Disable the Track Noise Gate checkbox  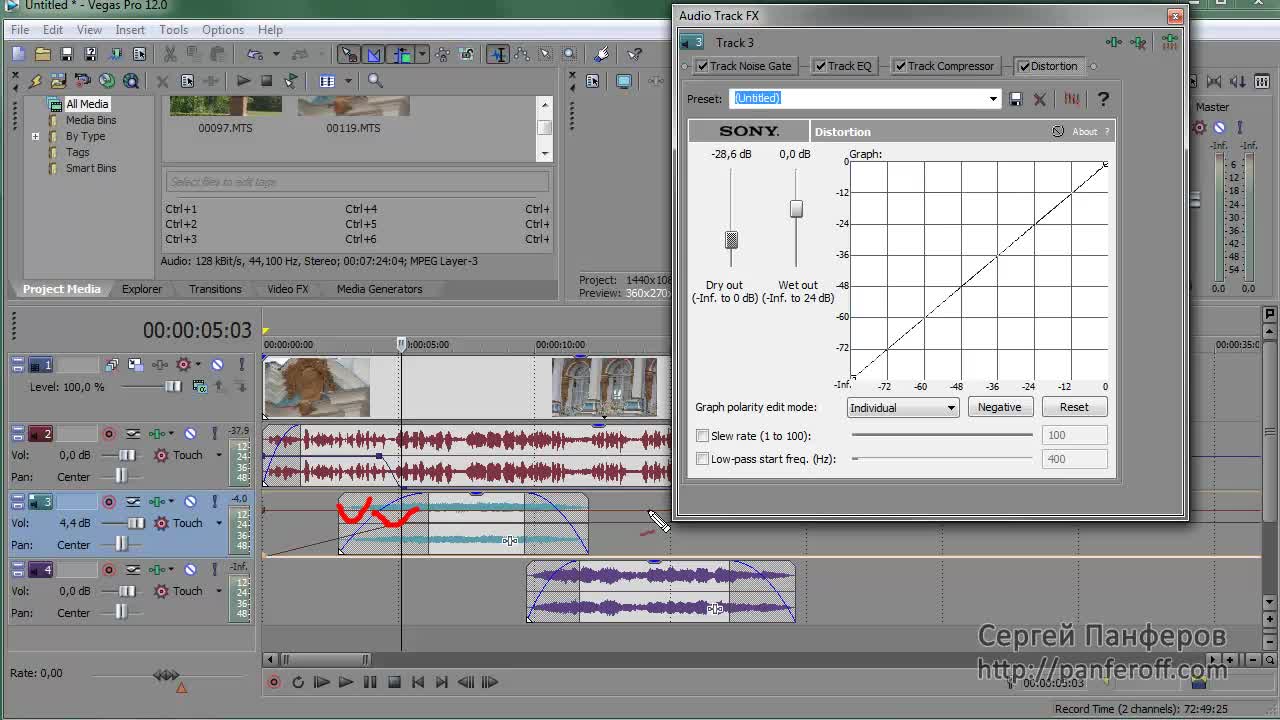[702, 66]
